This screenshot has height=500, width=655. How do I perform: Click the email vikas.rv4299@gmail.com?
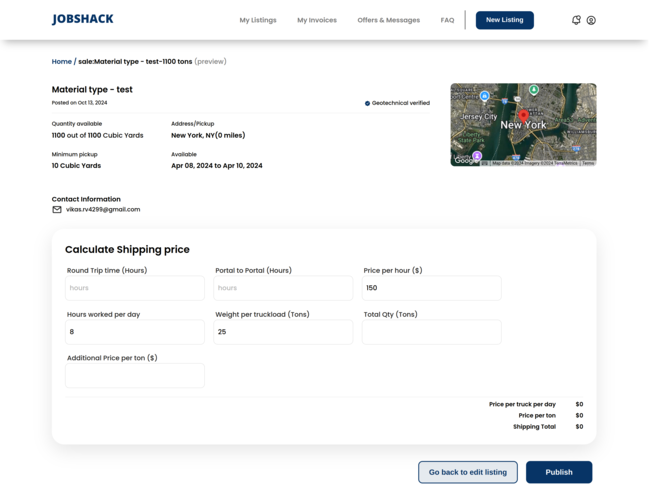103,210
